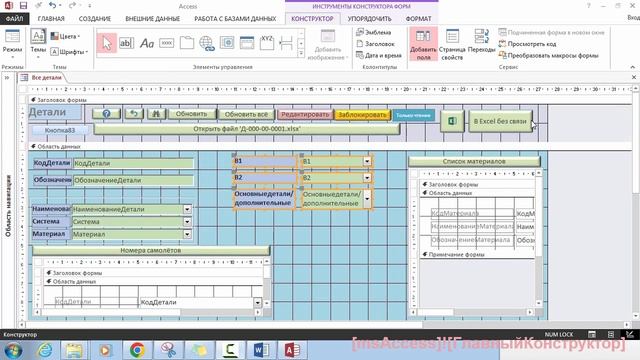Viewport: 640px width, 360px height.
Task: Expand the navigation pane chevron
Action: tap(7, 78)
